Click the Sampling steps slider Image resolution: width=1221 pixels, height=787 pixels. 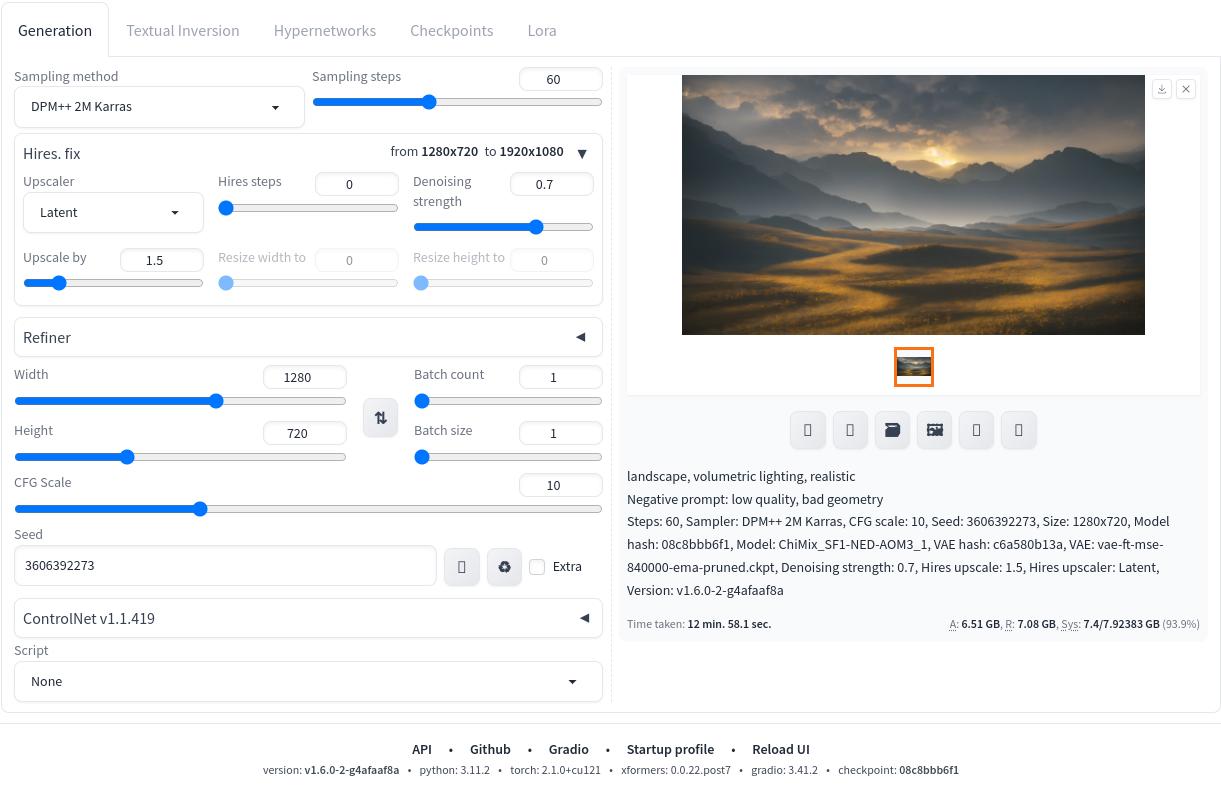457,102
